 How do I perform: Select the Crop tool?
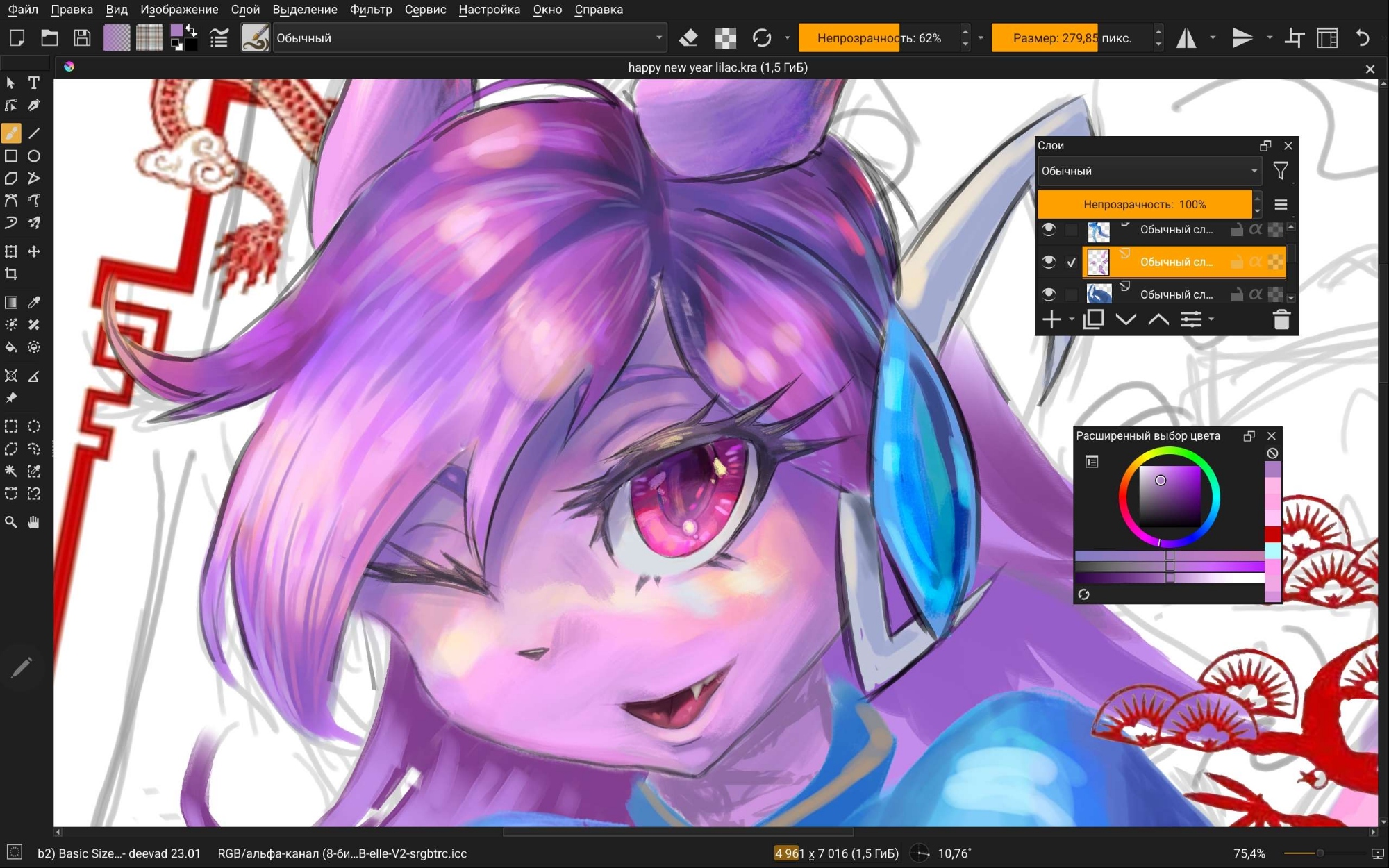click(x=11, y=274)
